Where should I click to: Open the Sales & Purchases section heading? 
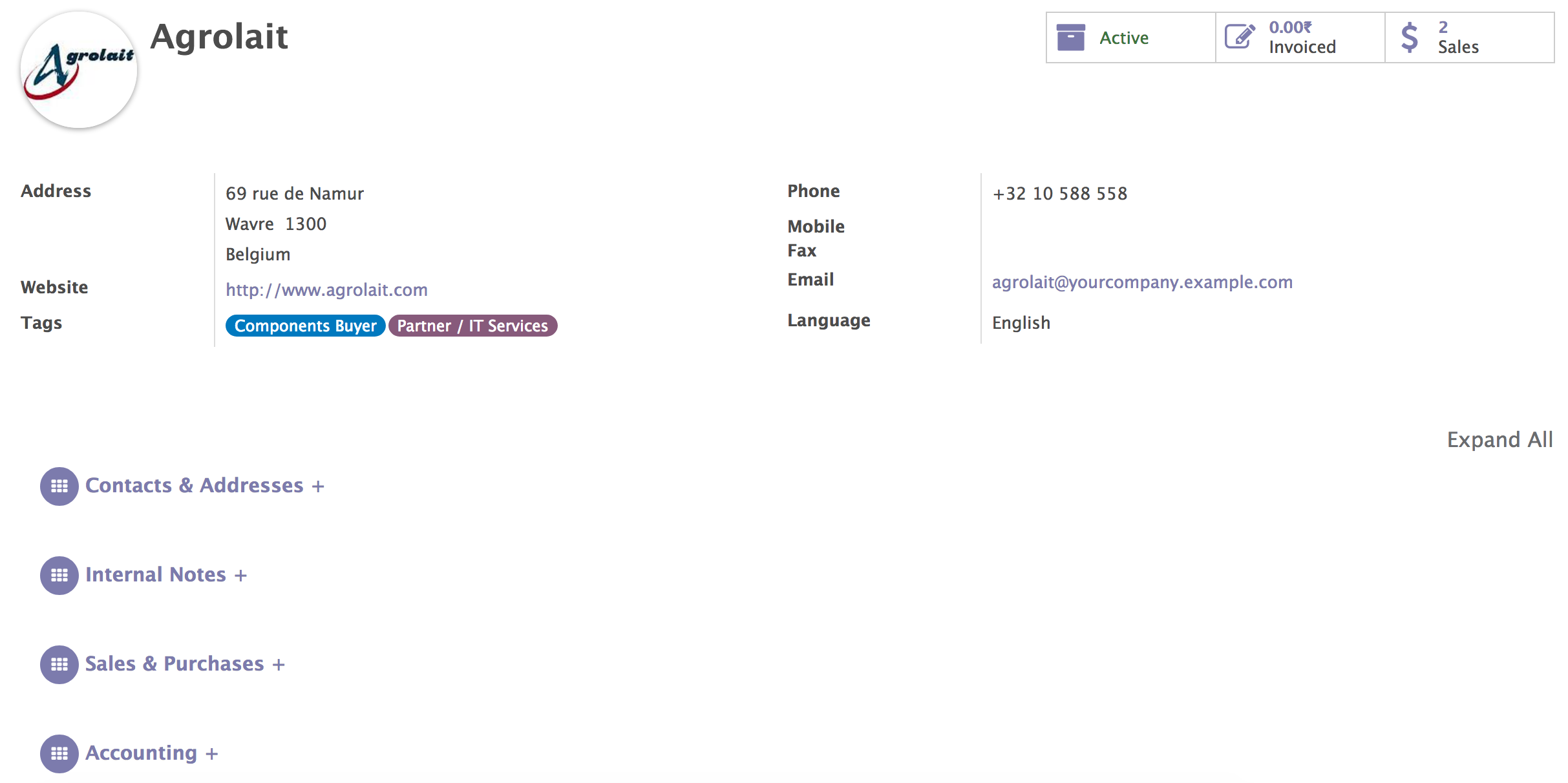(x=175, y=663)
